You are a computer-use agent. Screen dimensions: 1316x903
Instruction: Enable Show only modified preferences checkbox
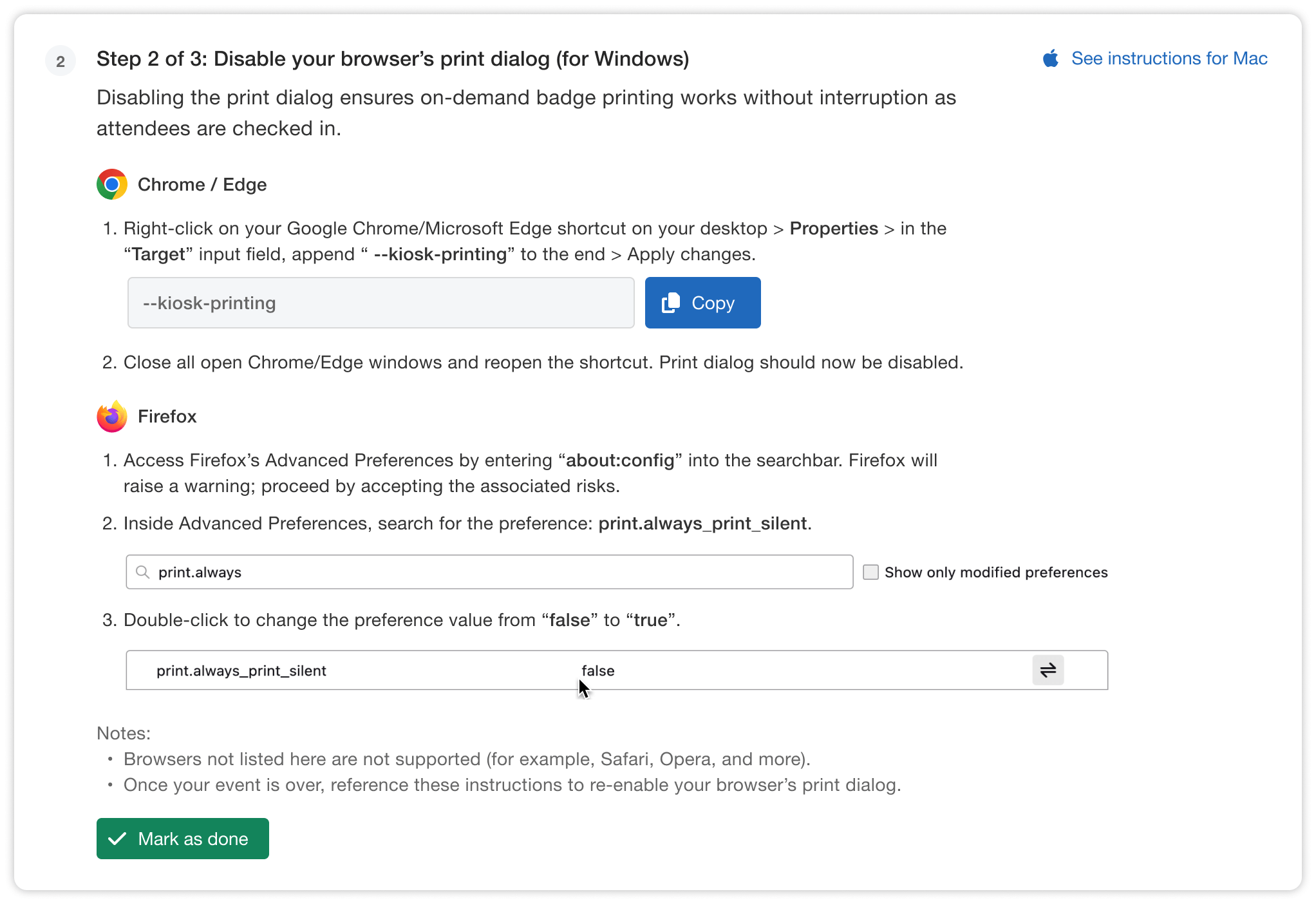click(x=870, y=572)
